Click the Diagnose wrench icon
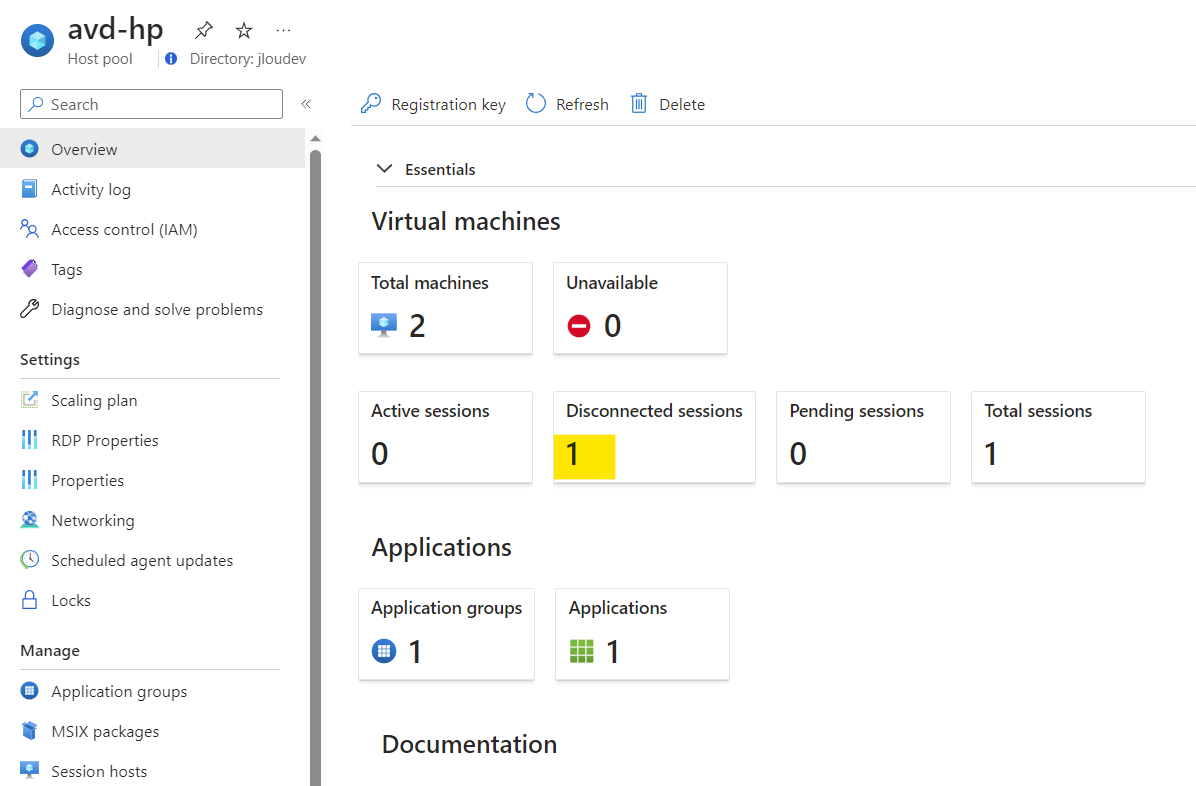This screenshot has width=1196, height=786. (x=30, y=309)
